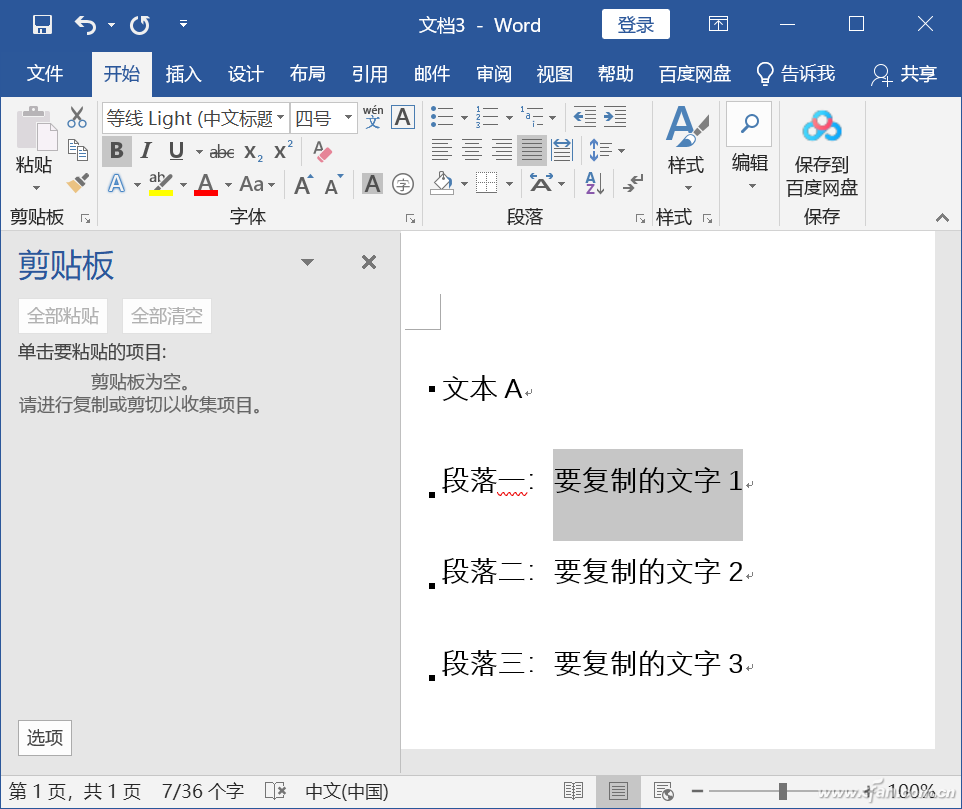Toggle justify alignment
This screenshot has width=962, height=809.
530,148
